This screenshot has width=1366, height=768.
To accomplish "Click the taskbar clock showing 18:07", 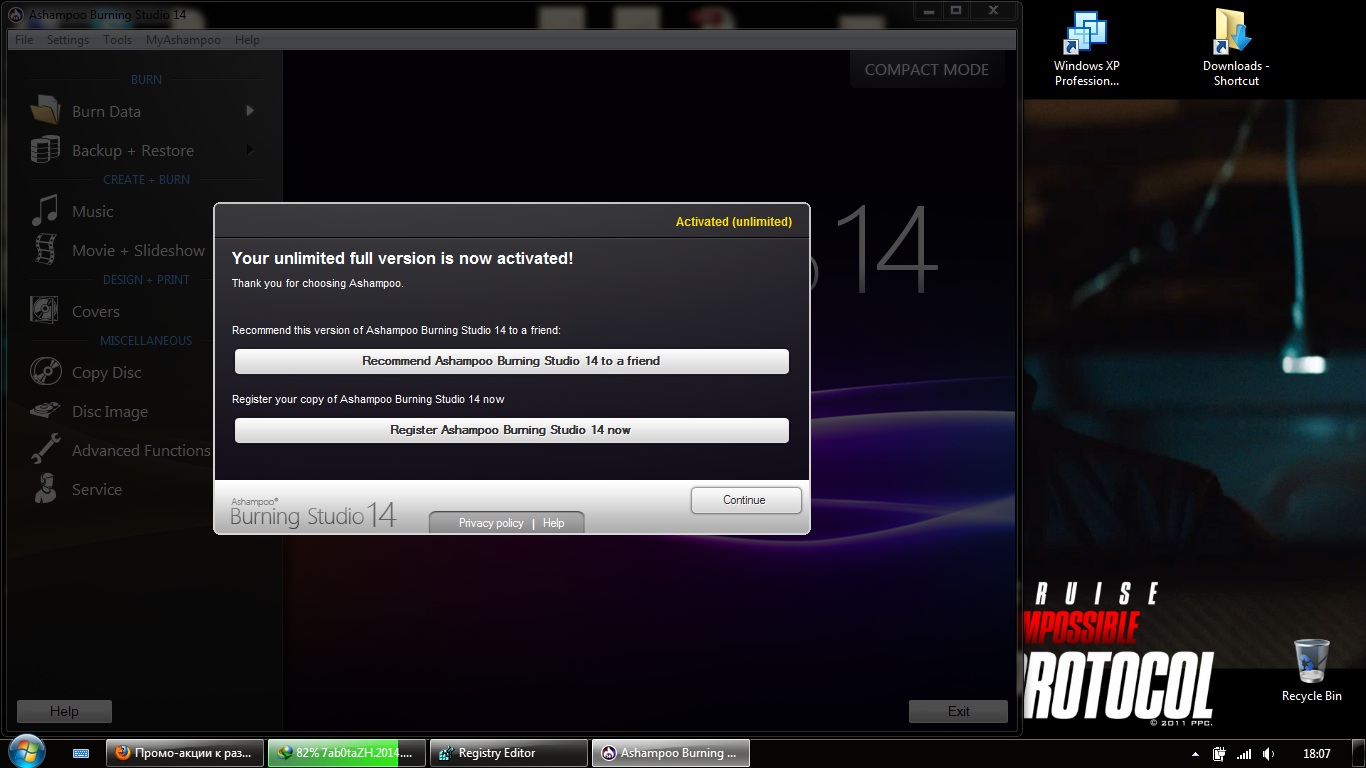I will (1317, 753).
